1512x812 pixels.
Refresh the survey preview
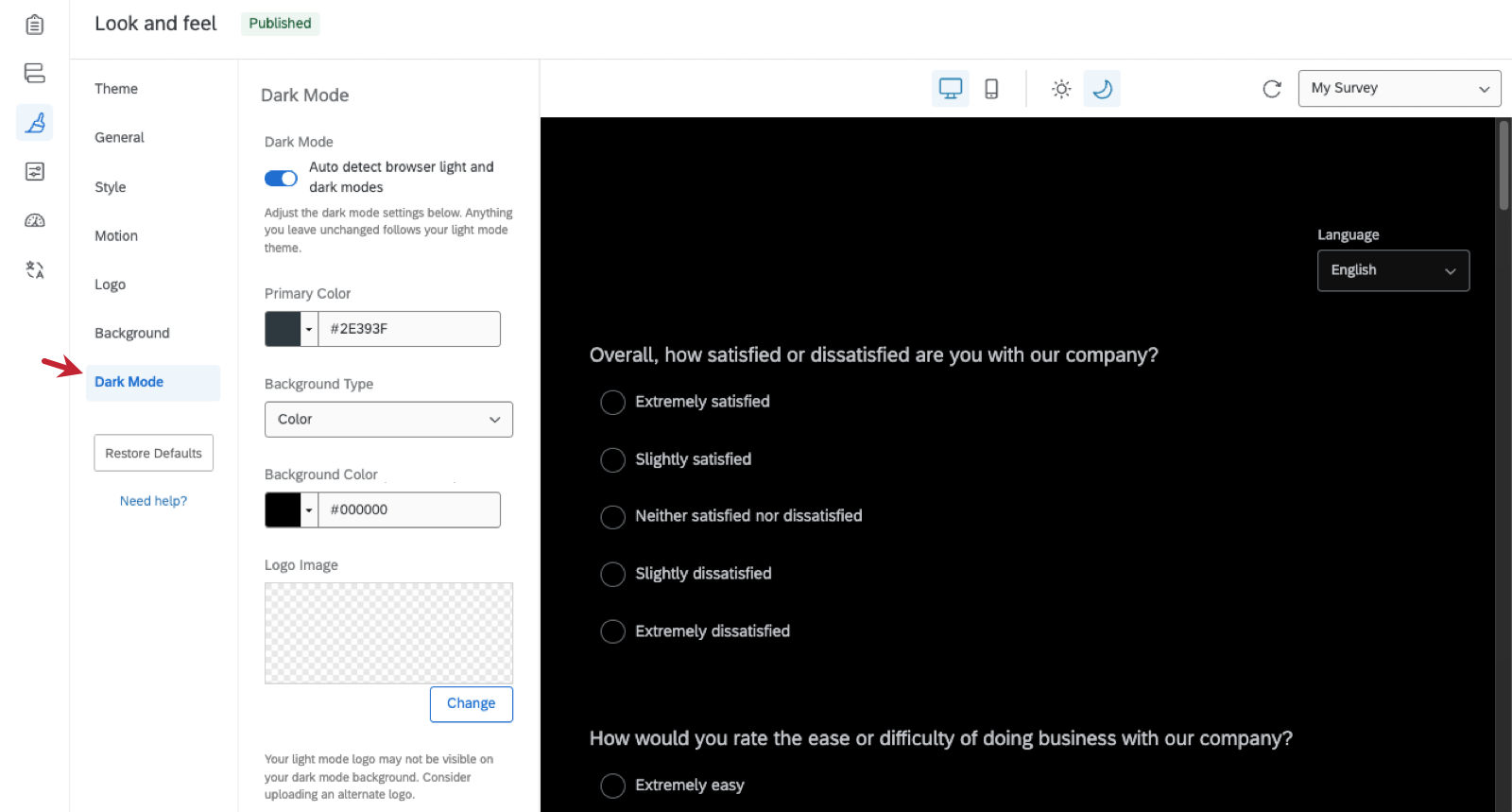1272,89
